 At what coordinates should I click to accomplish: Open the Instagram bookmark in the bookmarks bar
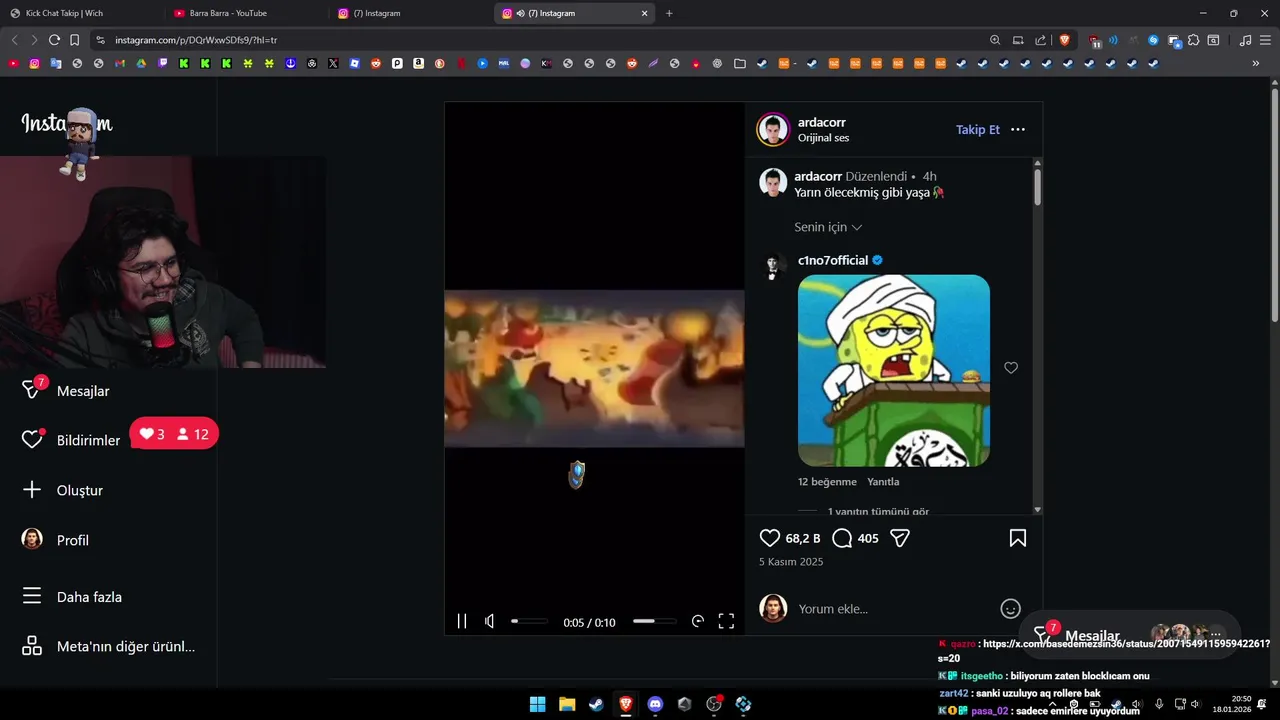(34, 63)
